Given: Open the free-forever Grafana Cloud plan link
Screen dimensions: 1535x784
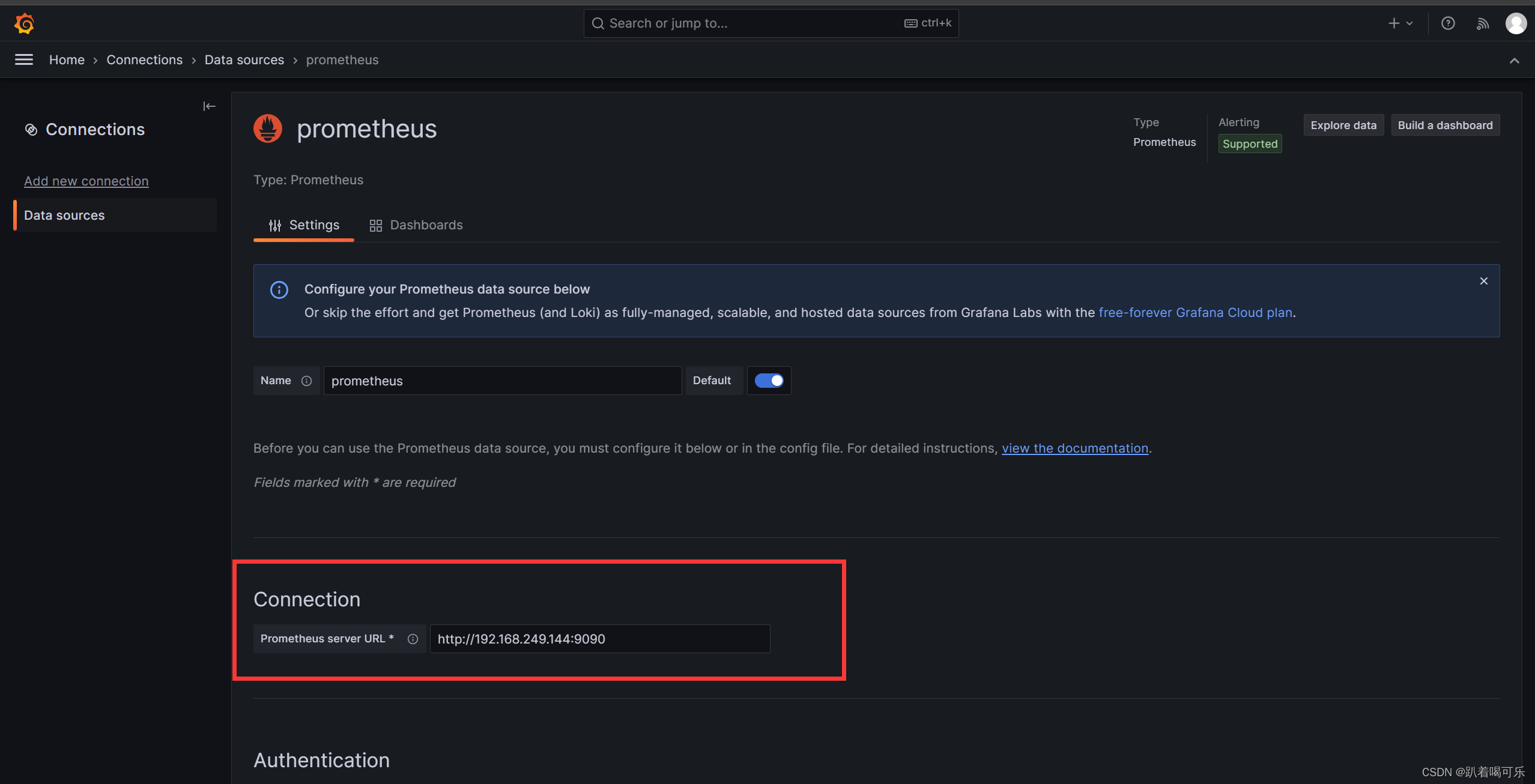Looking at the screenshot, I should [x=1195, y=313].
